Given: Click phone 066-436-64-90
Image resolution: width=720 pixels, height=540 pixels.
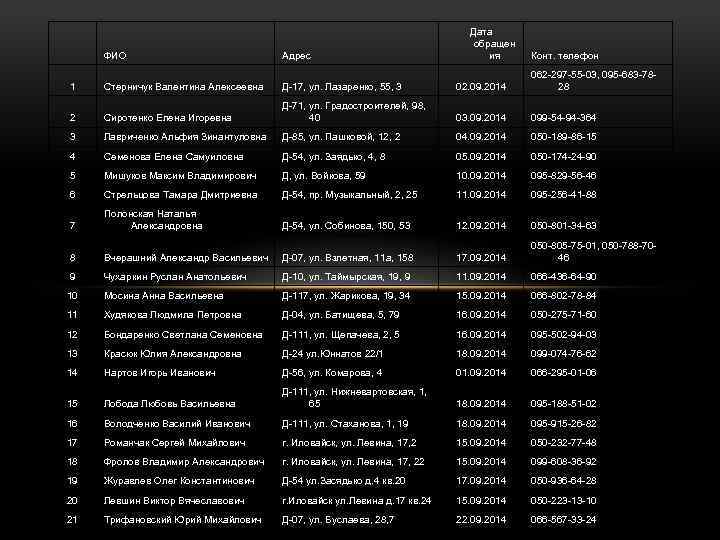Looking at the screenshot, I should point(563,277).
